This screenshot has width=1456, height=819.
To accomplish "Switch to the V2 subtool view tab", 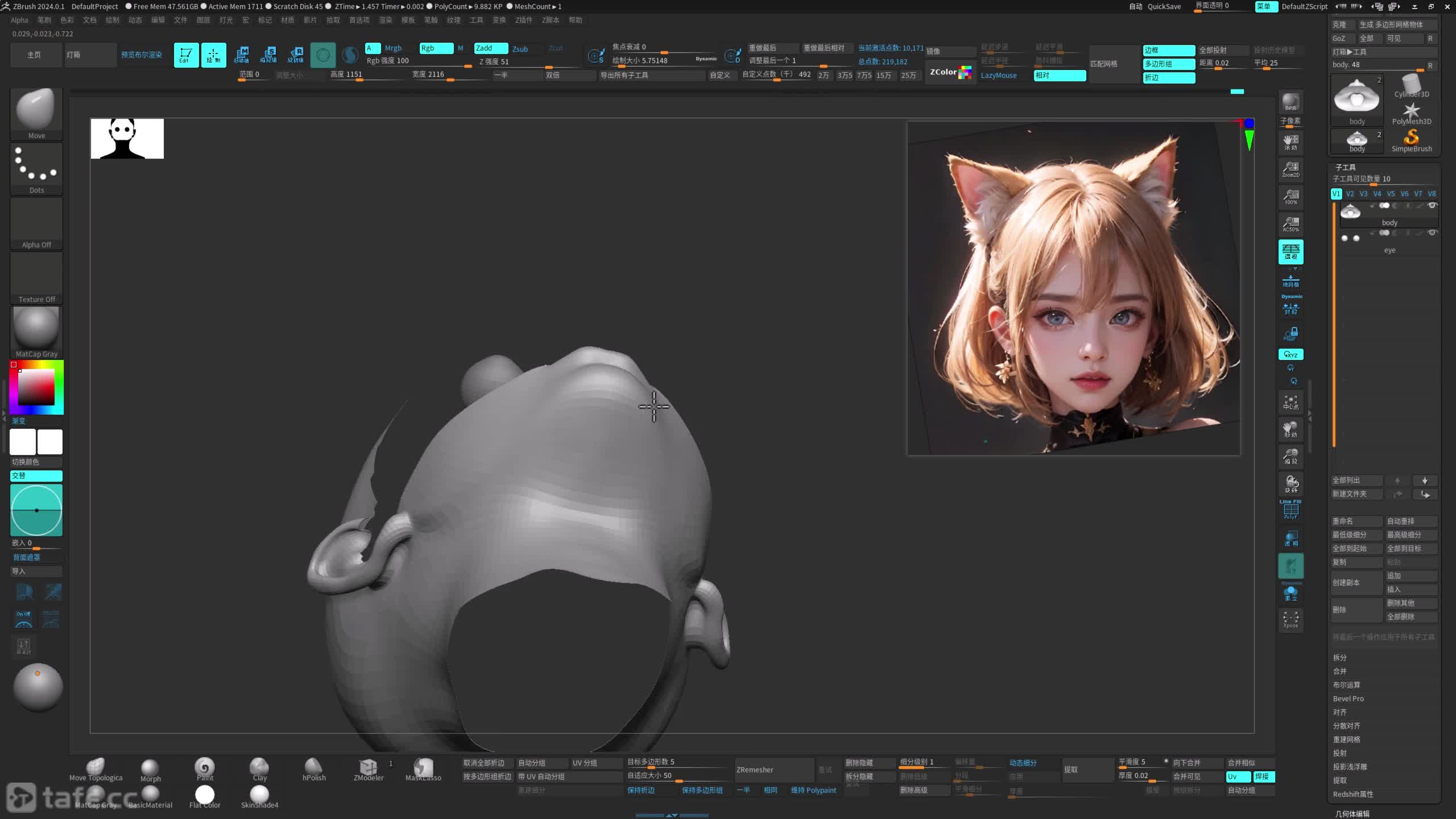I will [x=1350, y=194].
